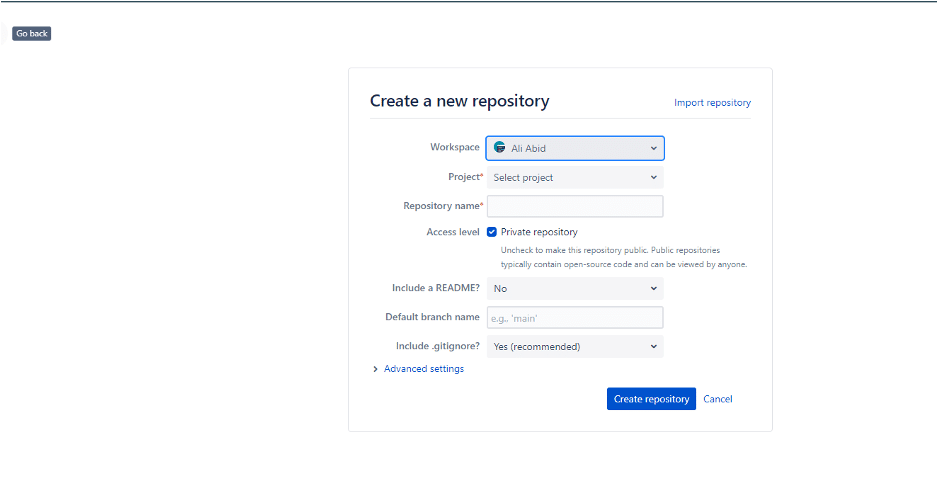938x494 pixels.
Task: Click the Default branch name field
Action: pyautogui.click(x=575, y=318)
